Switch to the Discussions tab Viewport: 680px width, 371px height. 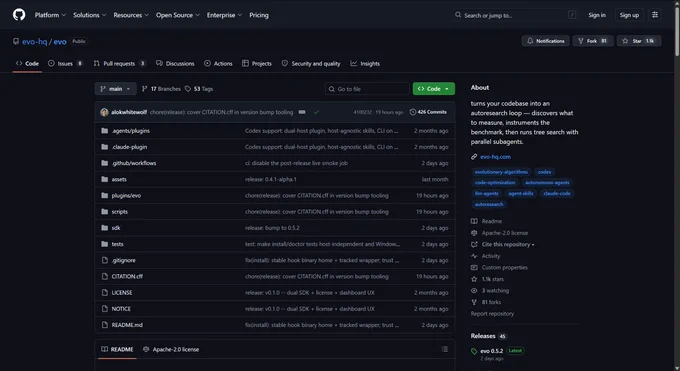(175, 63)
